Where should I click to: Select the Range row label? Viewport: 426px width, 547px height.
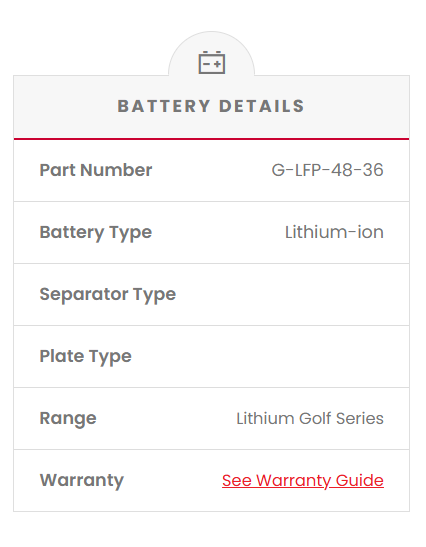click(x=68, y=419)
